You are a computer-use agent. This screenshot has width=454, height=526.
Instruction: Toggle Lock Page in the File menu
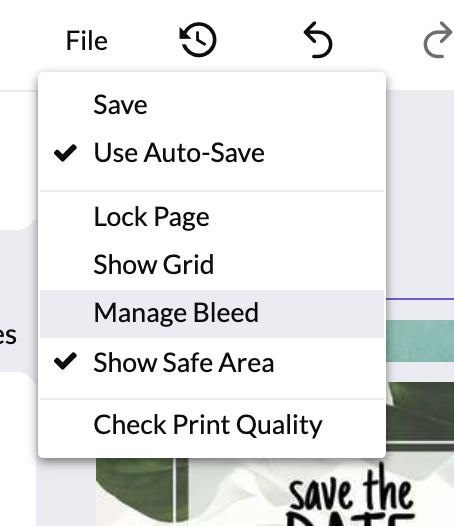tap(212, 217)
